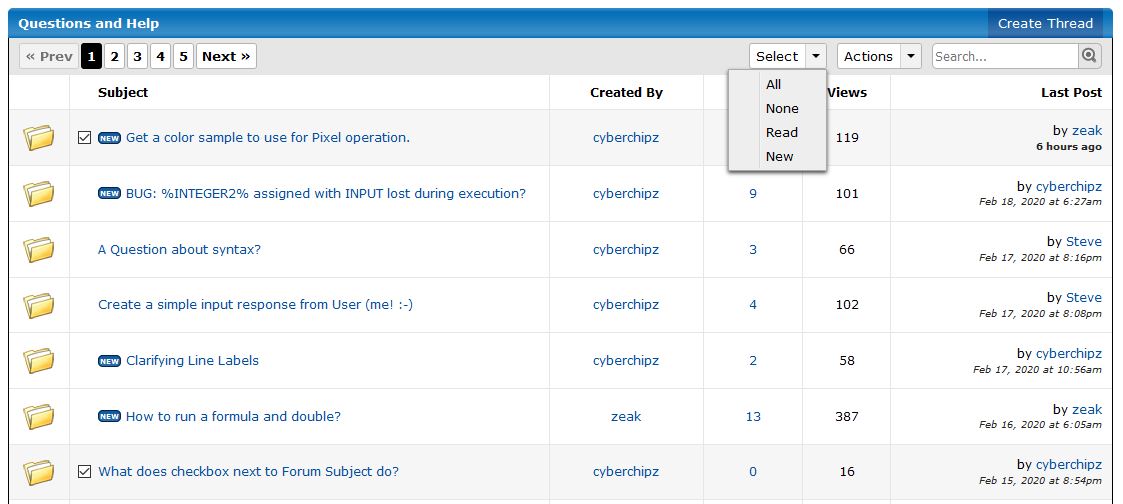Open How to run a formula and double? thread

tap(233, 417)
